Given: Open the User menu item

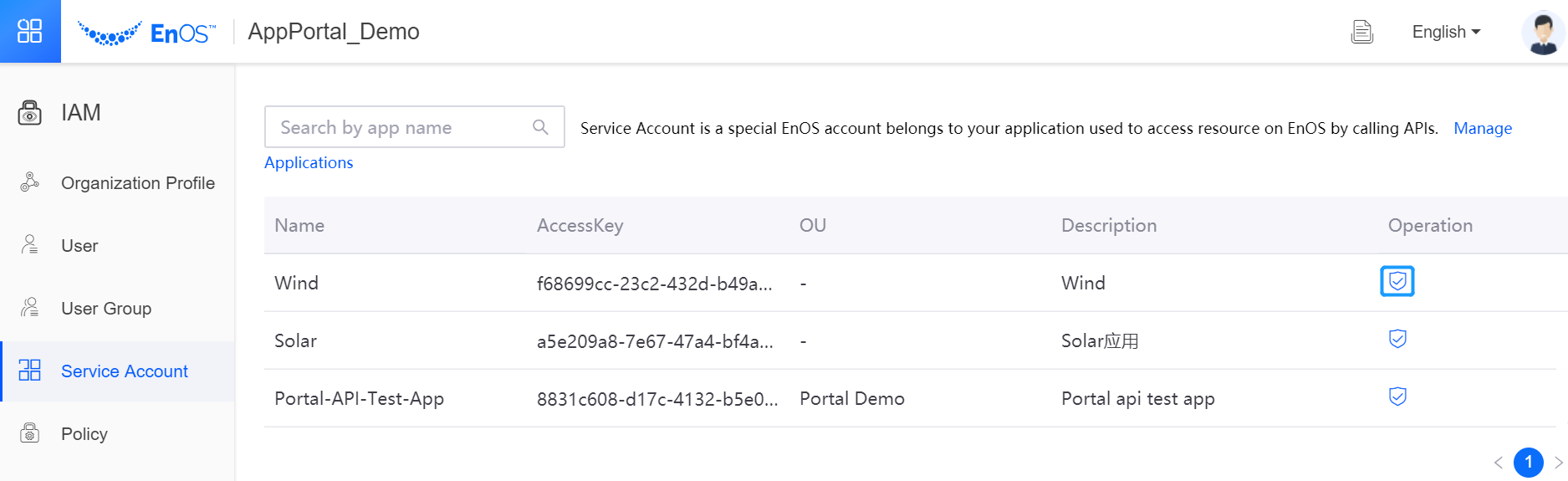Looking at the screenshot, I should pos(79,246).
